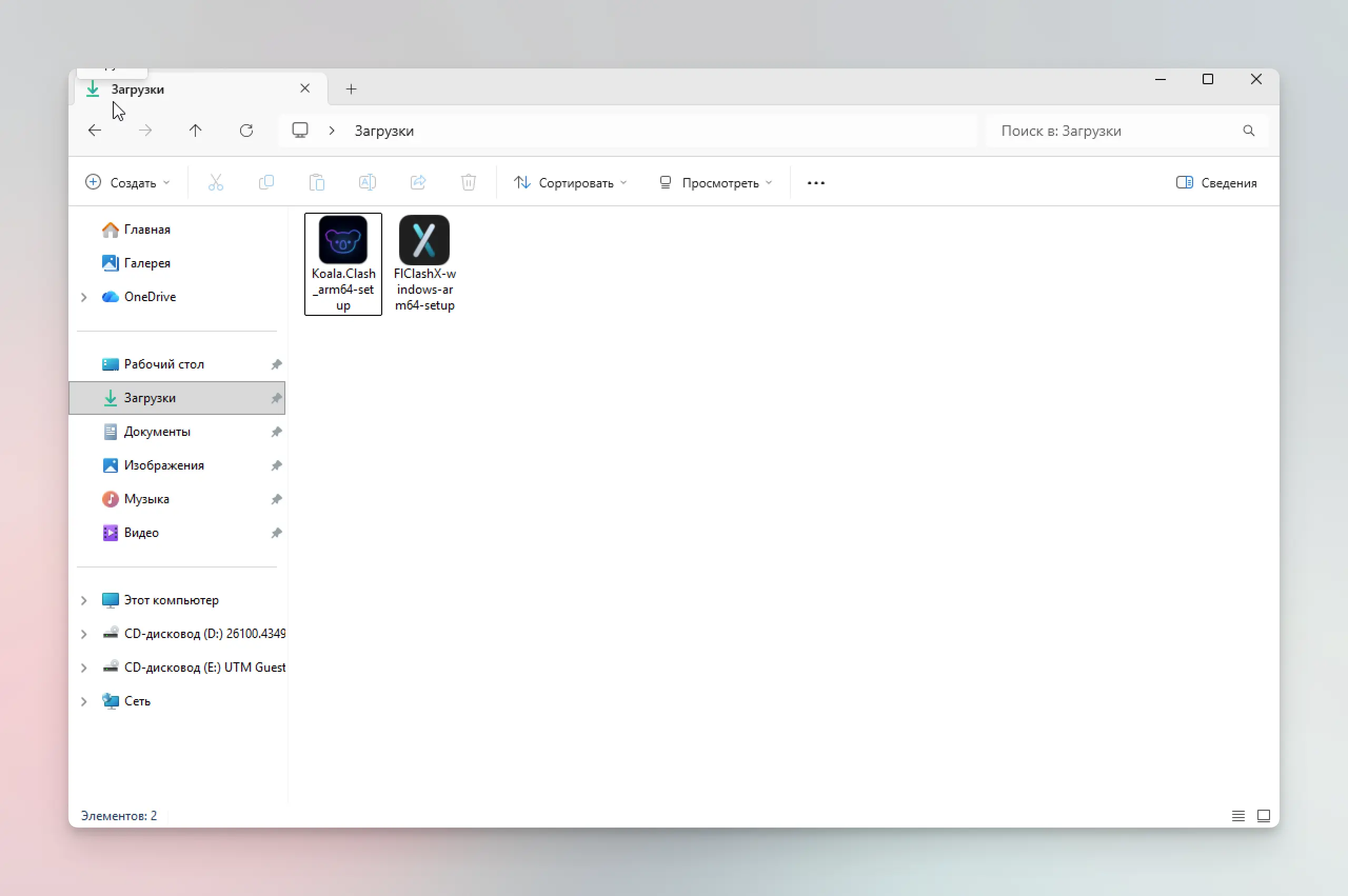Open a new tab with plus button
The width and height of the screenshot is (1348, 896).
point(351,89)
